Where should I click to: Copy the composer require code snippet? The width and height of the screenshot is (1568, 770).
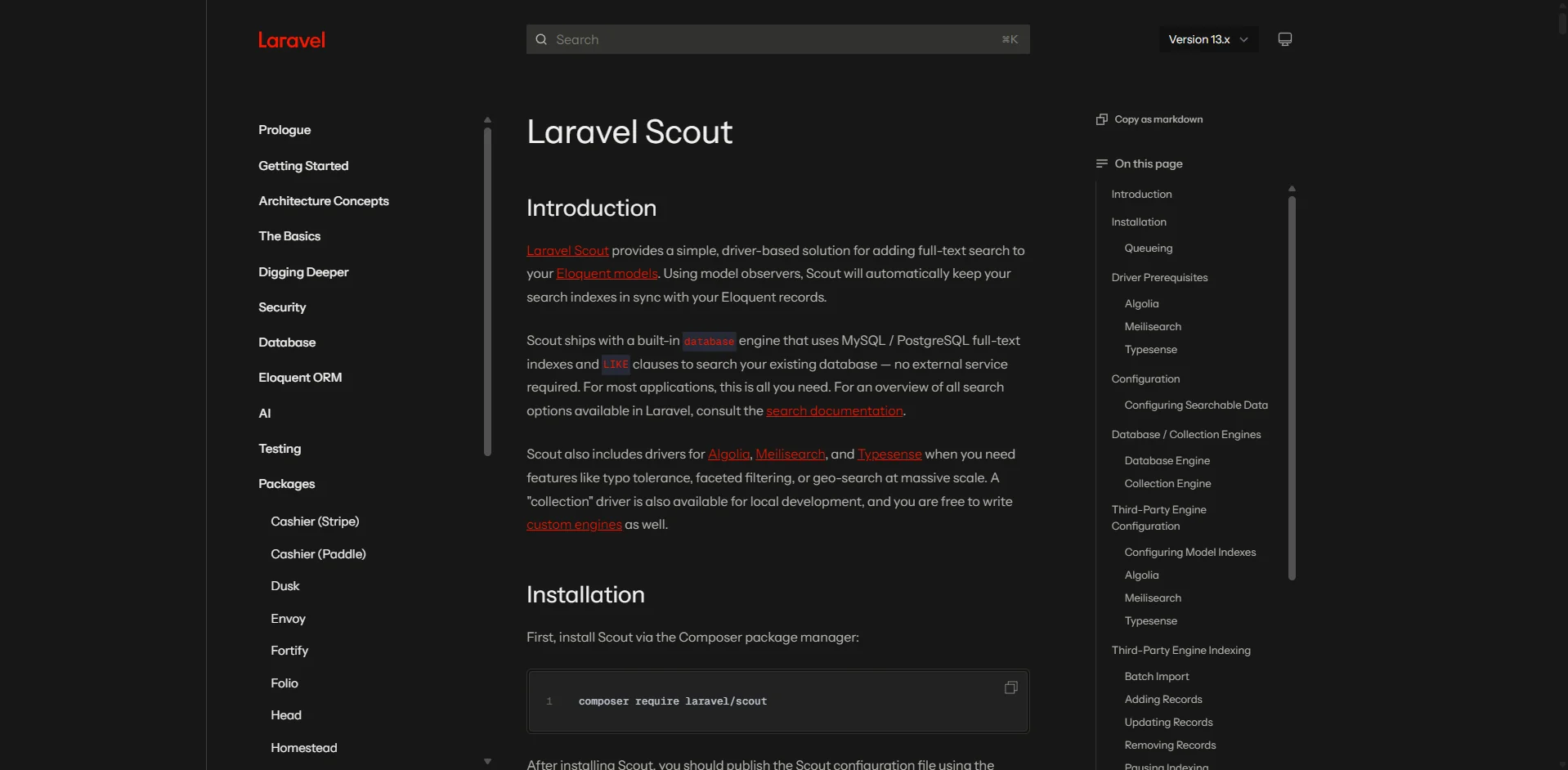click(x=1010, y=687)
